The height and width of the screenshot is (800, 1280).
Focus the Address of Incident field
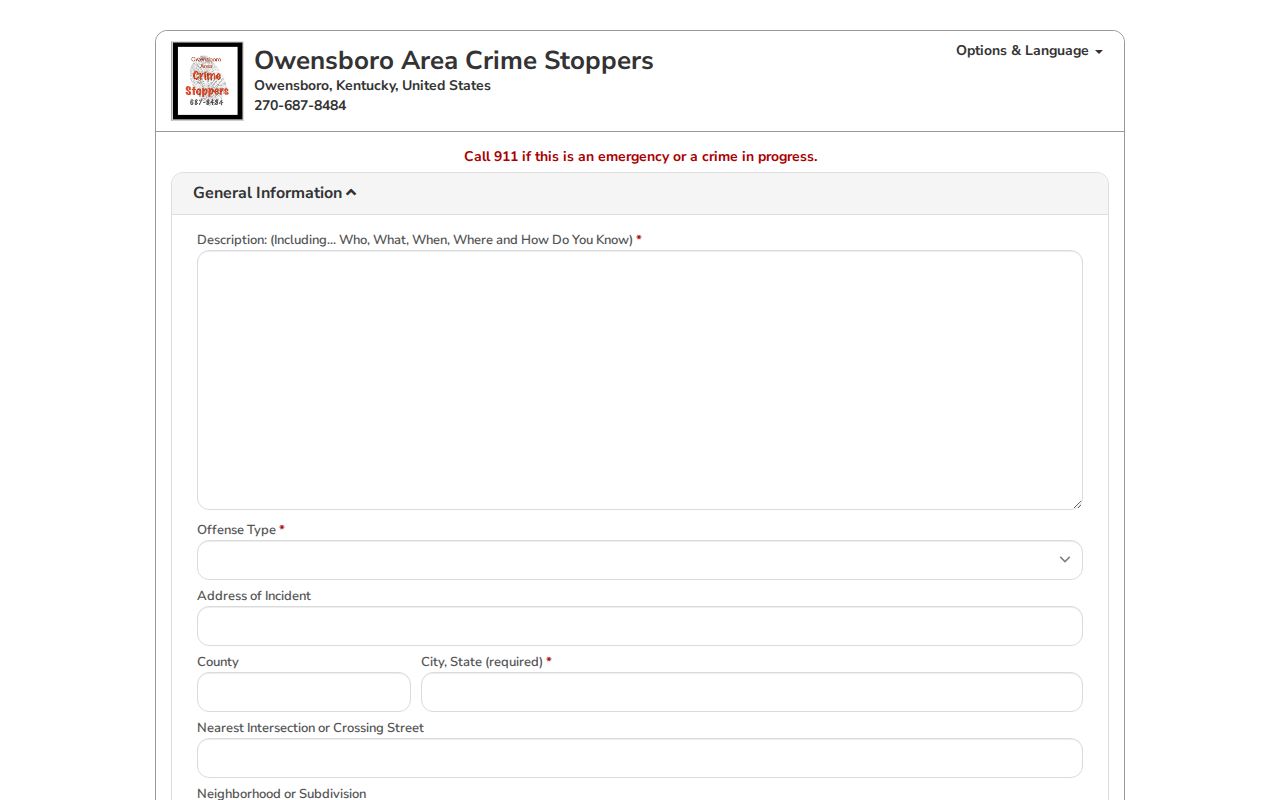coord(640,626)
